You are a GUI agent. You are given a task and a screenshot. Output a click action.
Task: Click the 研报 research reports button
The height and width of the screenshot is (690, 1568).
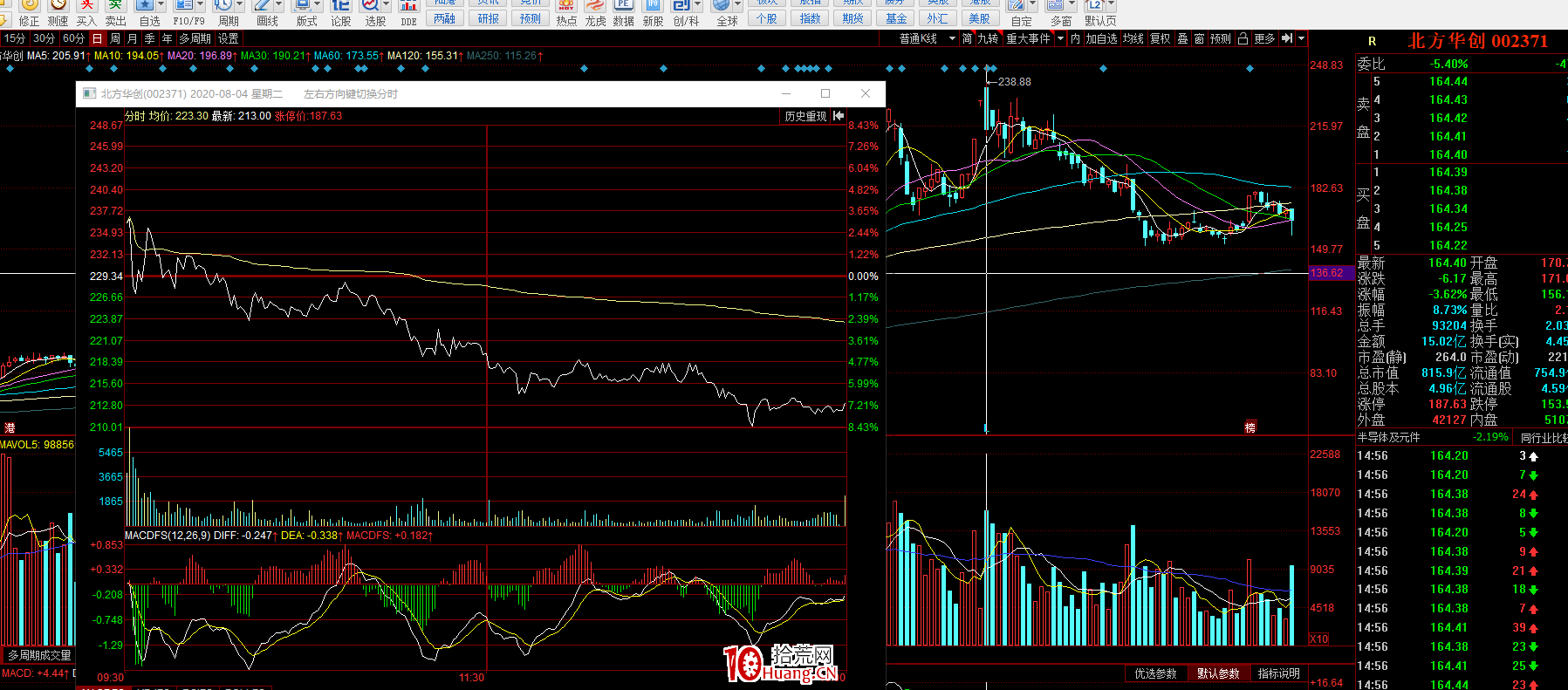pos(489,18)
